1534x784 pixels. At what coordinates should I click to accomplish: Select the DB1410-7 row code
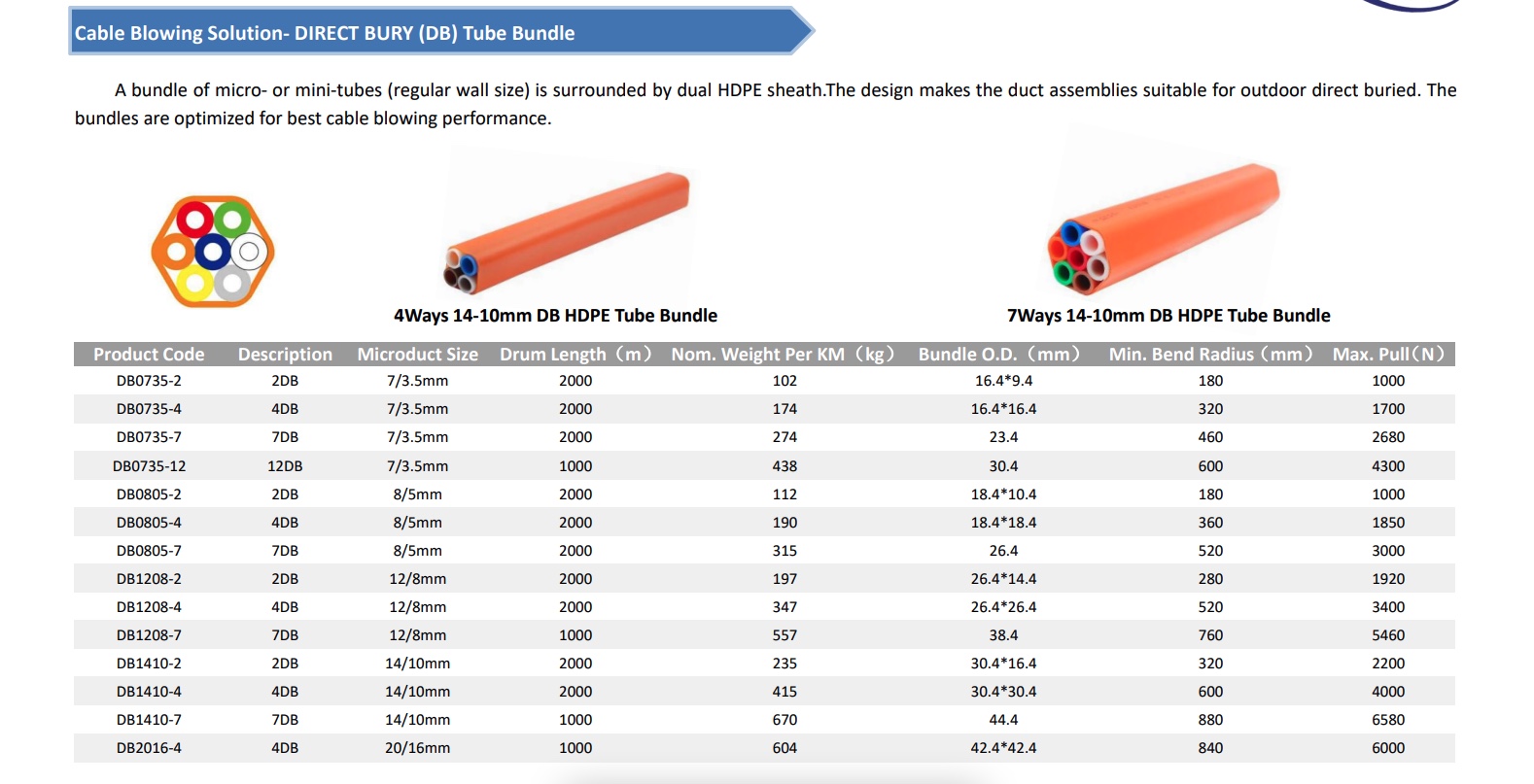pos(149,720)
